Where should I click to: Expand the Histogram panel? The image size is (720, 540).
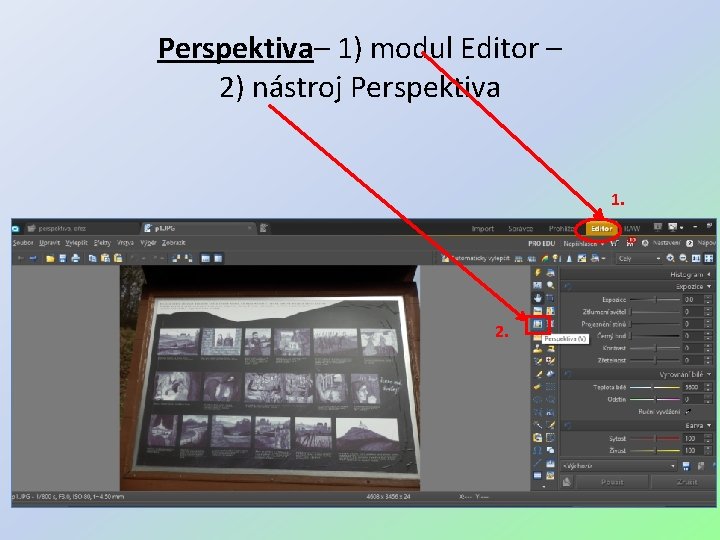(709, 275)
